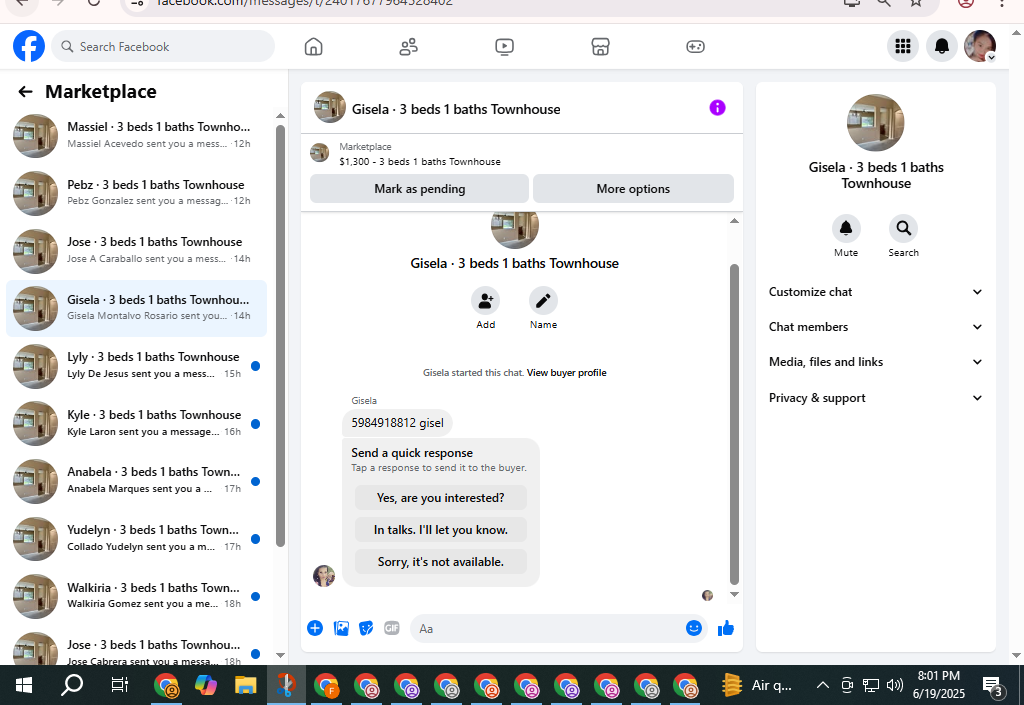
Task: Edit chat Name pencil icon
Action: [x=543, y=301]
